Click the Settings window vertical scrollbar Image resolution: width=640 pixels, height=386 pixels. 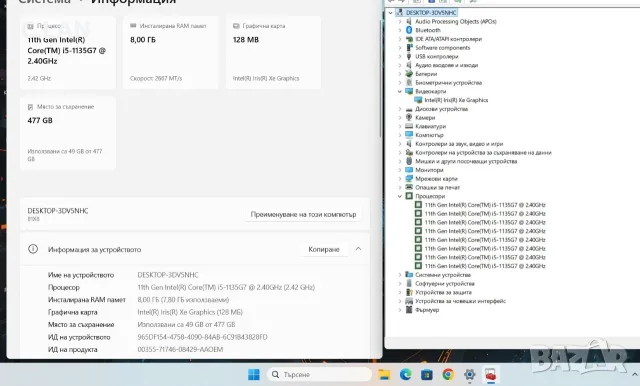[x=381, y=78]
